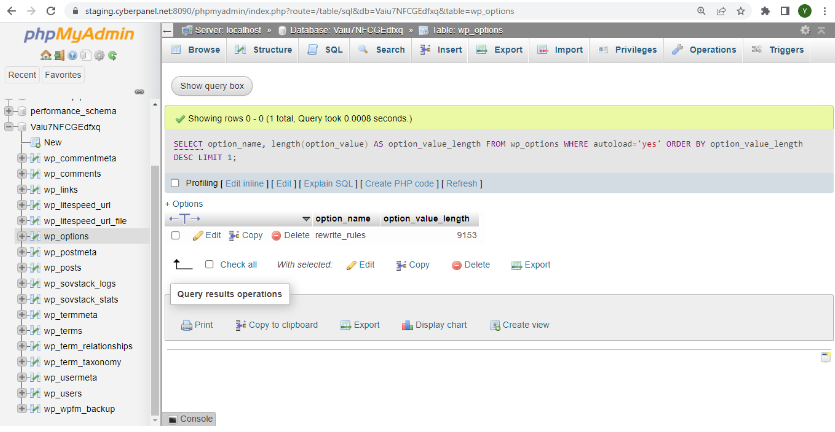The width and height of the screenshot is (835, 432).
Task: Click the pencil Edit icon in rewrite_rules row
Action: [x=198, y=235]
